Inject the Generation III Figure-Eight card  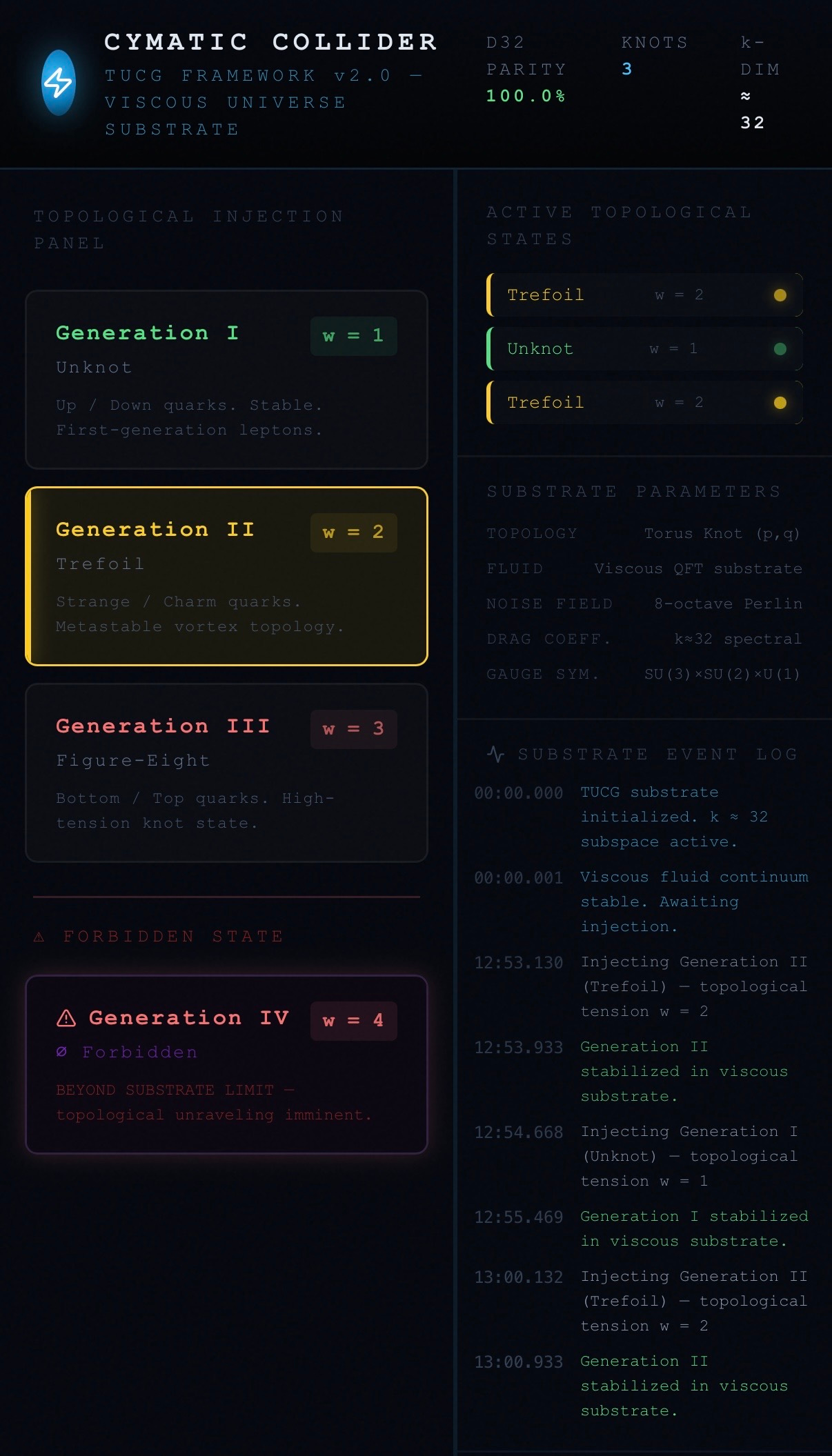[x=226, y=772]
